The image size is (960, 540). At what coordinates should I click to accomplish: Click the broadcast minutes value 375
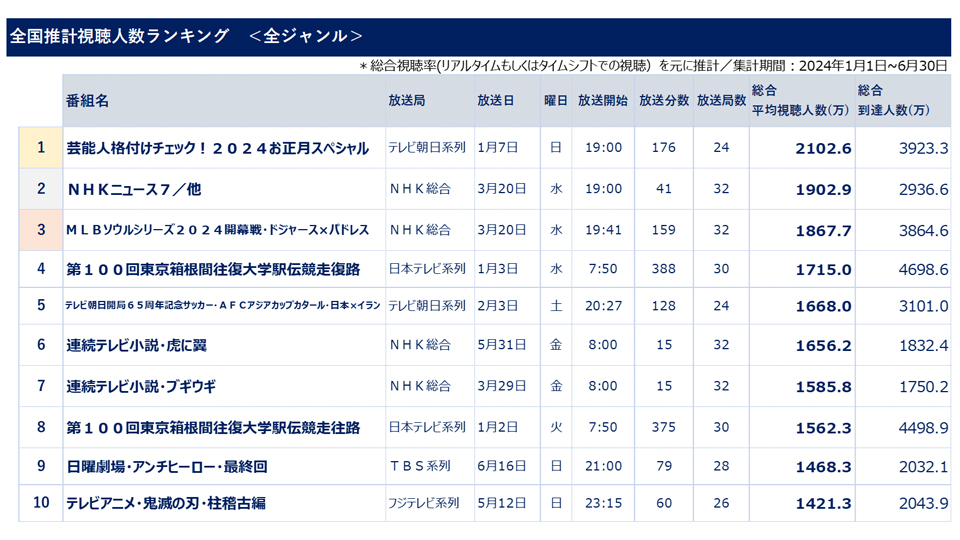664,427
